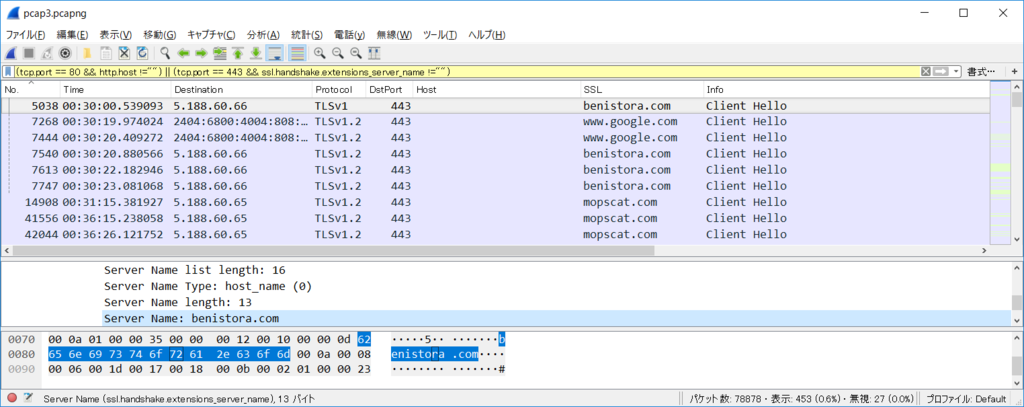Save this capture file
The width and height of the screenshot is (1024, 407).
pyautogui.click(x=105, y=53)
